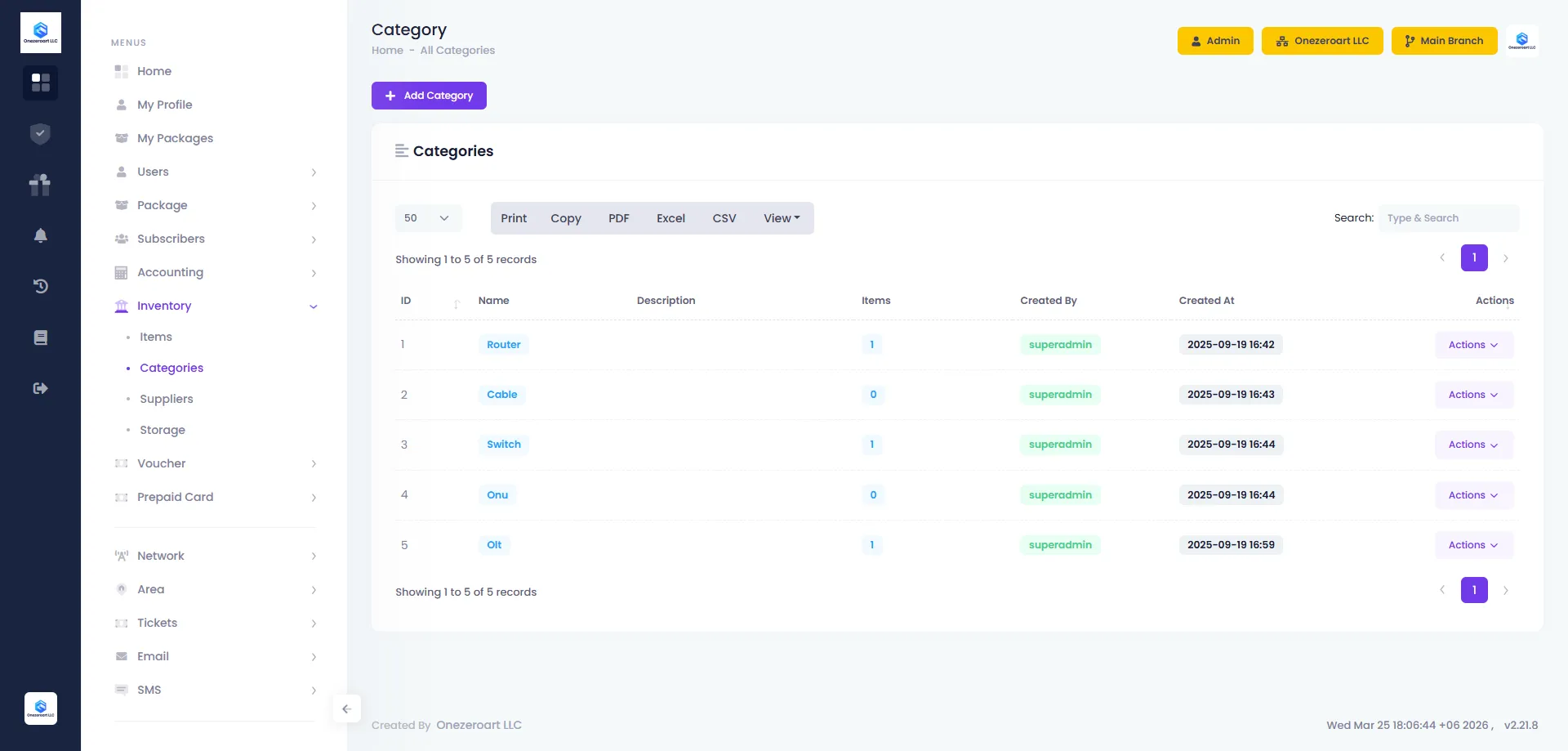This screenshot has width=1568, height=751.
Task: Open the logbook icon in the sidebar
Action: (40, 337)
